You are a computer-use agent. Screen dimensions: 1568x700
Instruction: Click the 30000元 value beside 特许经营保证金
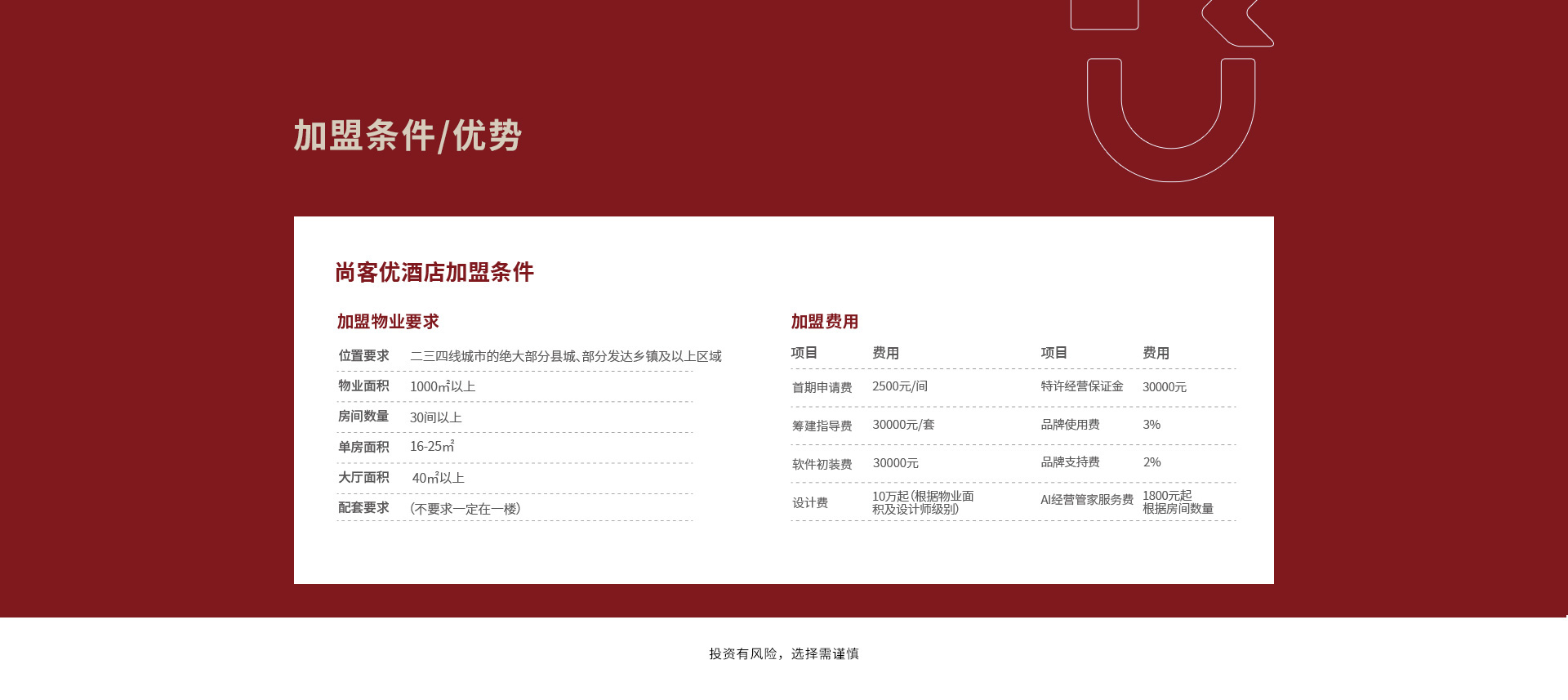[1165, 387]
